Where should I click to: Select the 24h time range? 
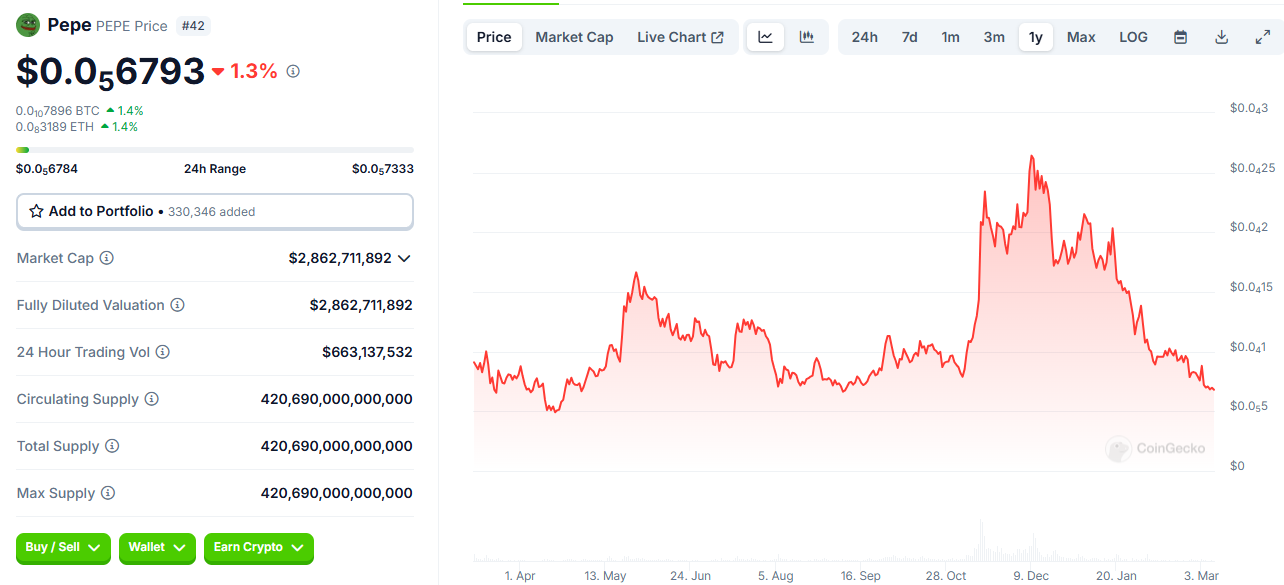(864, 37)
